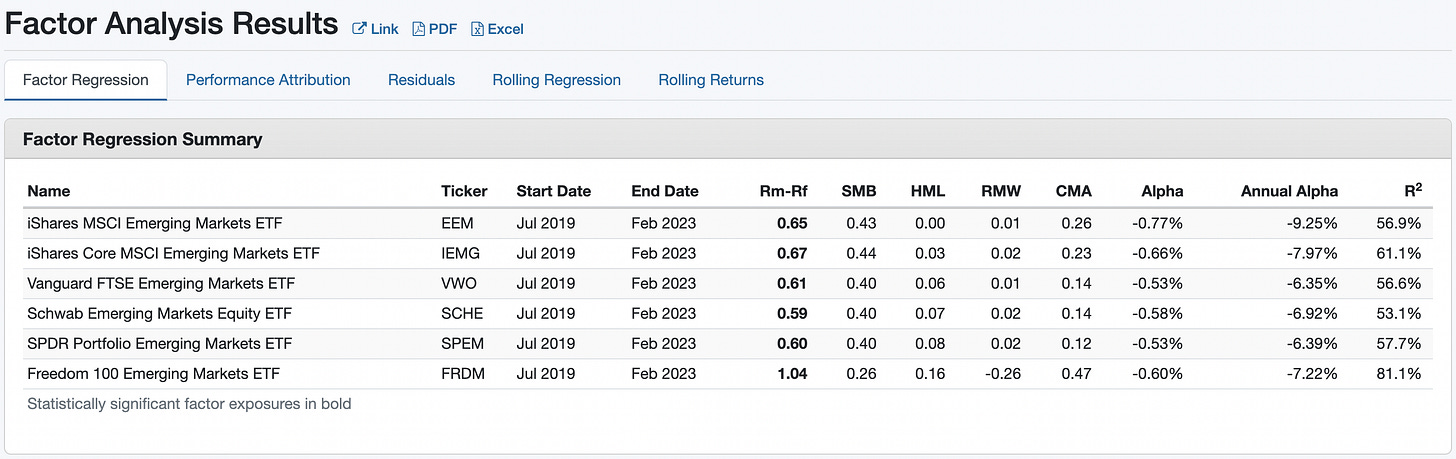The width and height of the screenshot is (1456, 459).
Task: Click the bold 0.61 Rm-Rf value
Action: (792, 283)
